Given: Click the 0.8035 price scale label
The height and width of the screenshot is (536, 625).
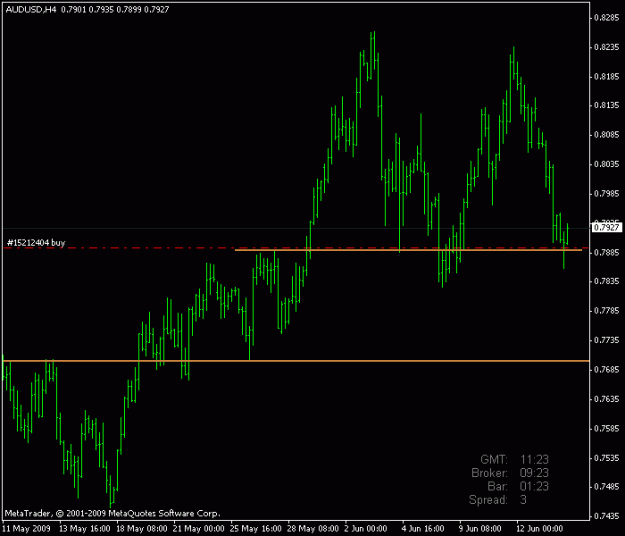Looking at the screenshot, I should point(607,164).
